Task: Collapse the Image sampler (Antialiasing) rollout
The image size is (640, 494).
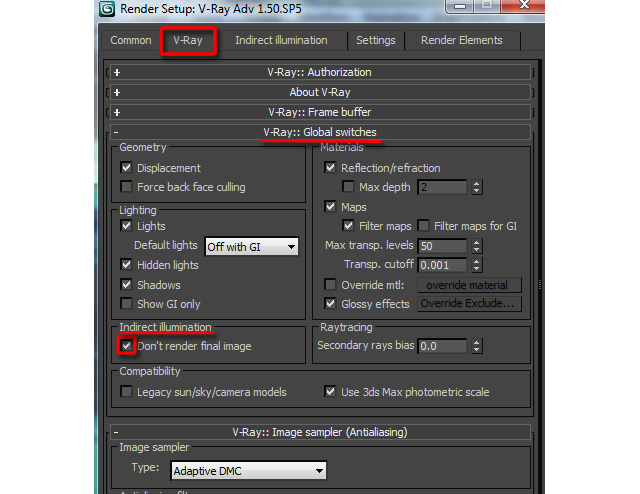Action: [320, 432]
